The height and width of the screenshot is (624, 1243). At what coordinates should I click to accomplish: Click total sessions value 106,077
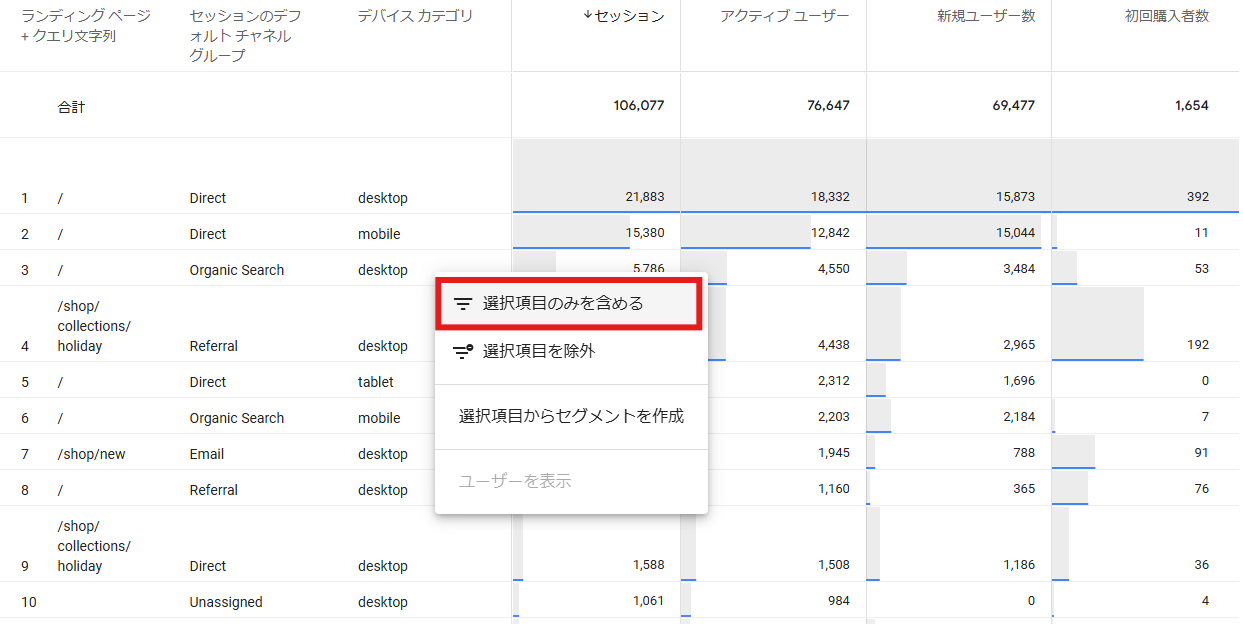click(x=638, y=105)
